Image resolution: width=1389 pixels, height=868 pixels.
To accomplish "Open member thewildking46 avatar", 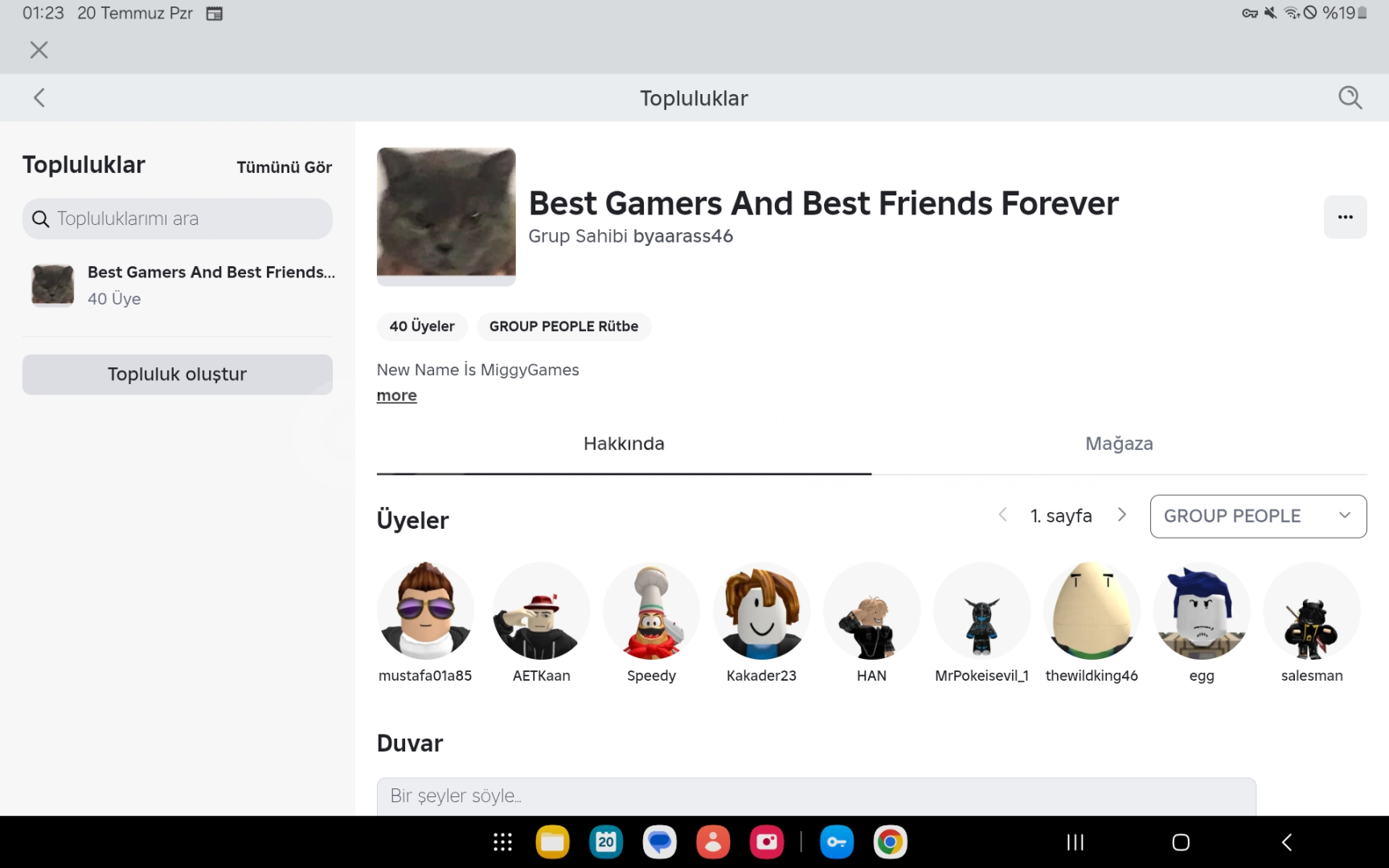I will (x=1092, y=611).
